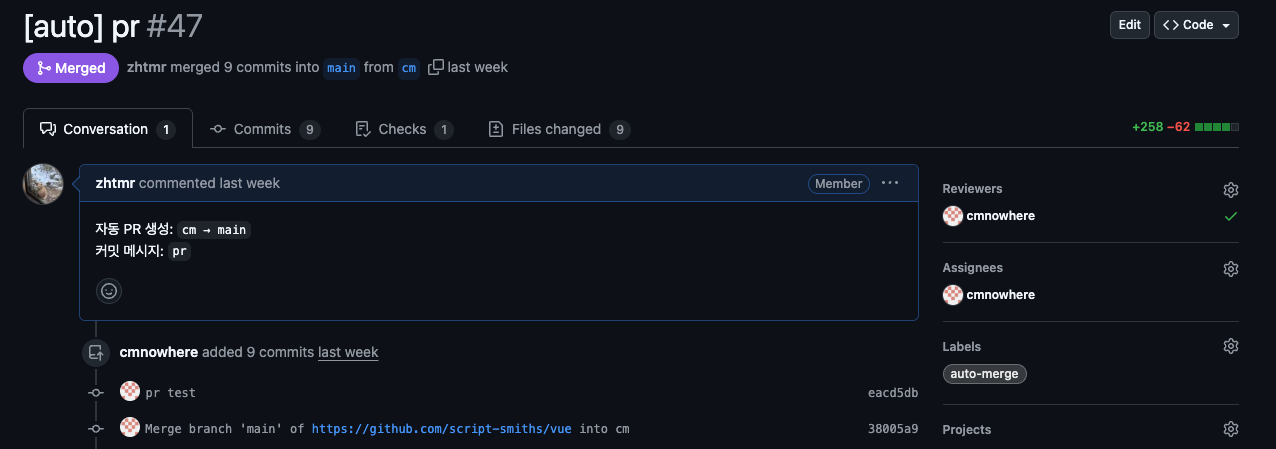The height and width of the screenshot is (449, 1276).
Task: Click zhtmr's profile avatar
Action: coord(43,184)
